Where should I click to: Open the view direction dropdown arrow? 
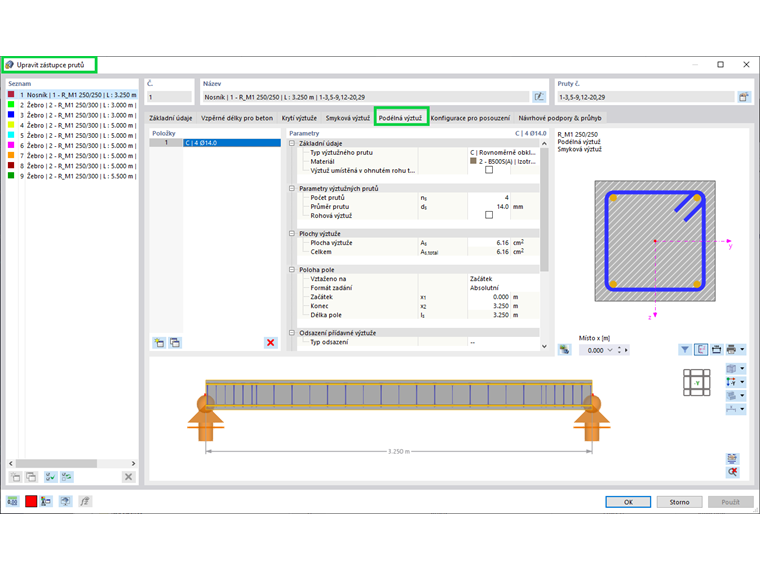742,382
